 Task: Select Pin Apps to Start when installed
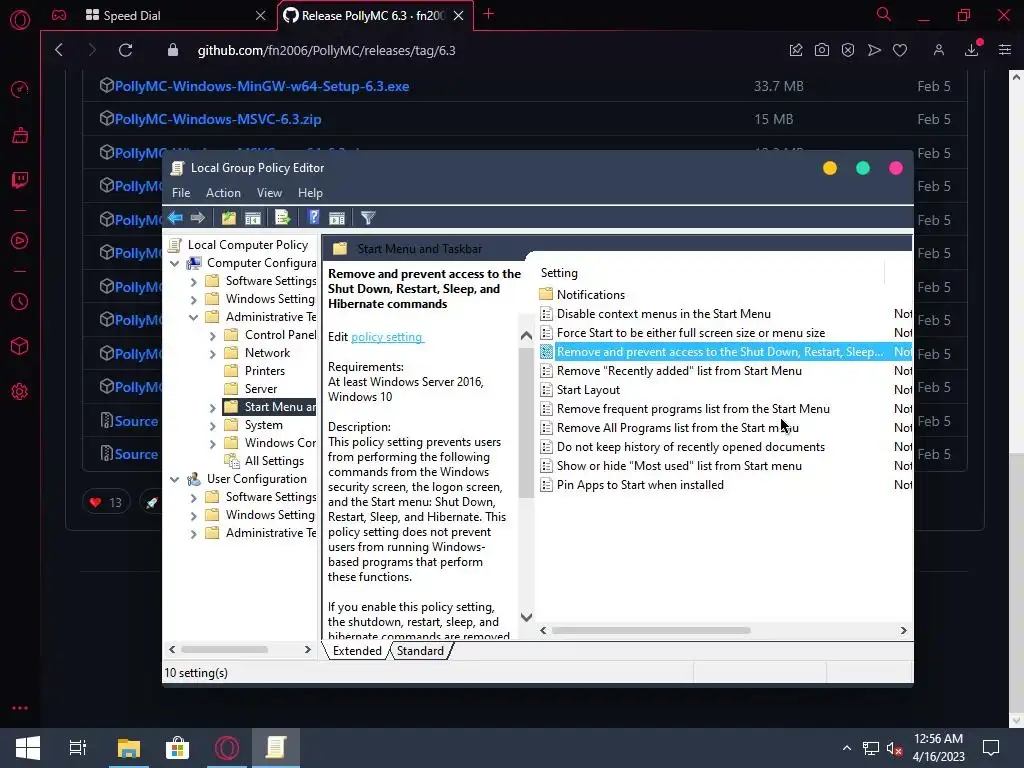(640, 485)
